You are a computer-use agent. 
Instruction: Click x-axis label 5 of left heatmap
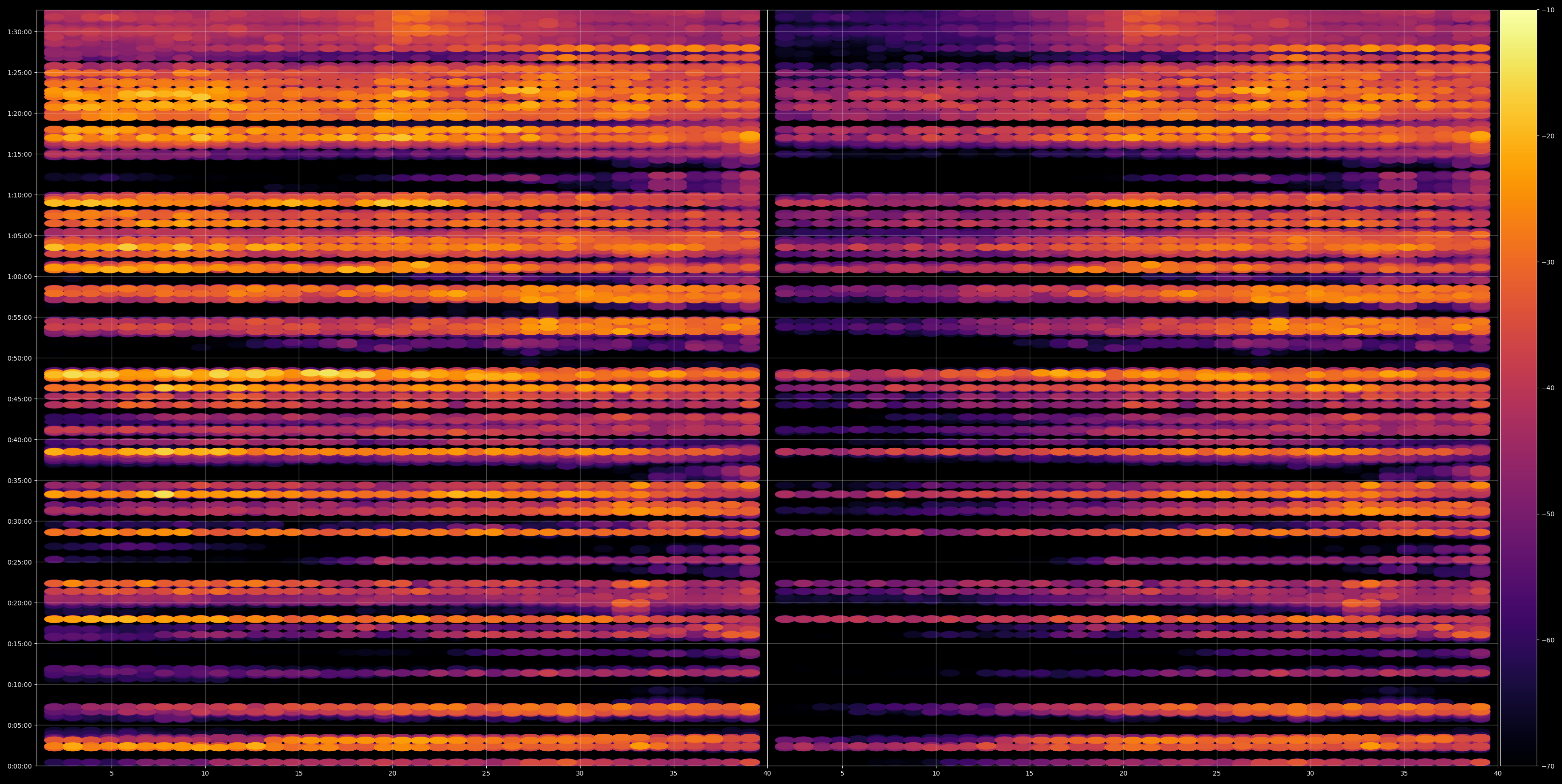(112, 774)
